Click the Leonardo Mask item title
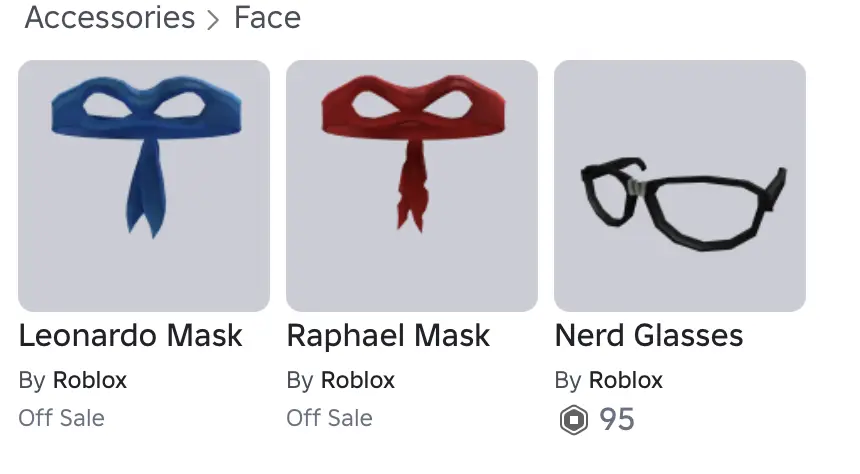Screen dimensions: 860x474 131,336
